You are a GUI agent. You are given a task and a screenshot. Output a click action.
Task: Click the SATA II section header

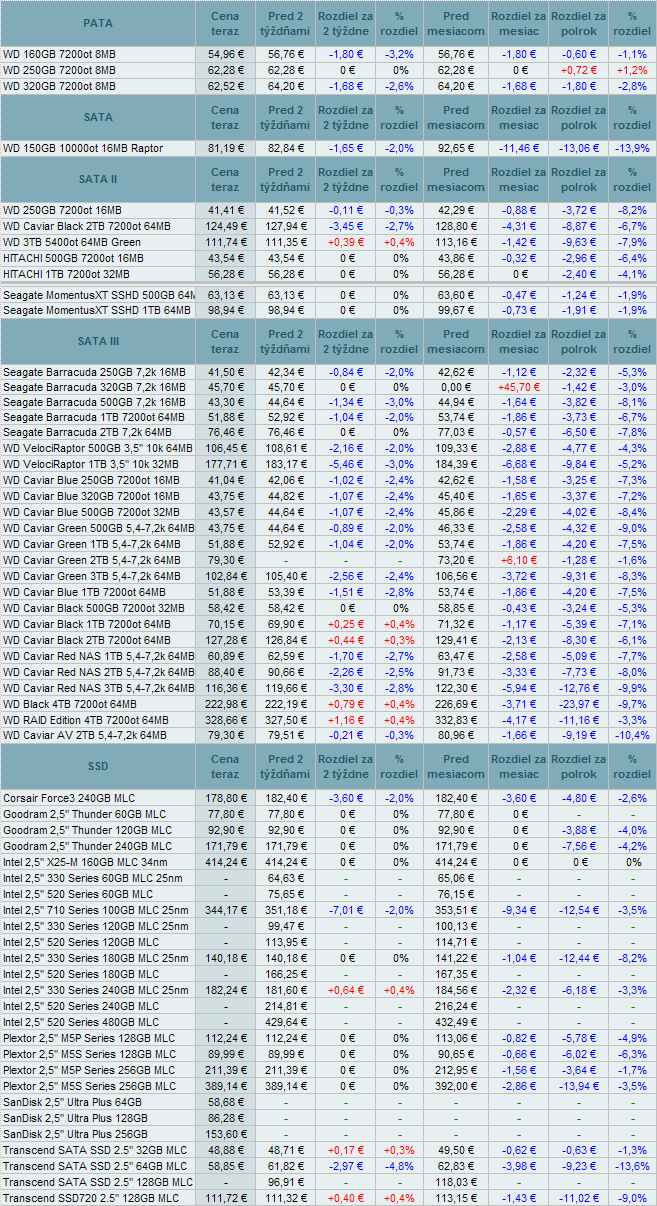(x=98, y=179)
